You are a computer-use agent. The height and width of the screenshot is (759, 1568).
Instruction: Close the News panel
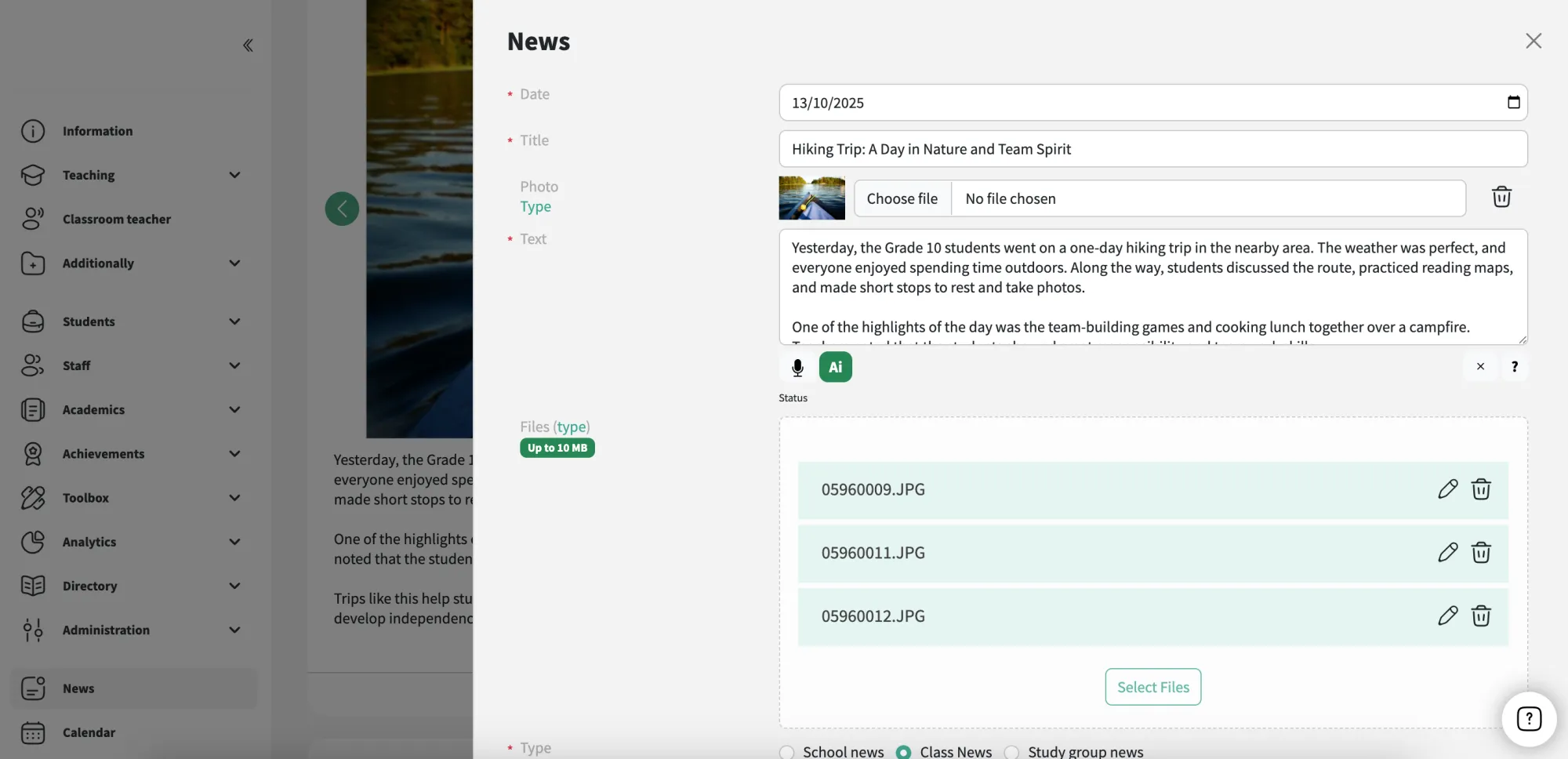click(1534, 41)
